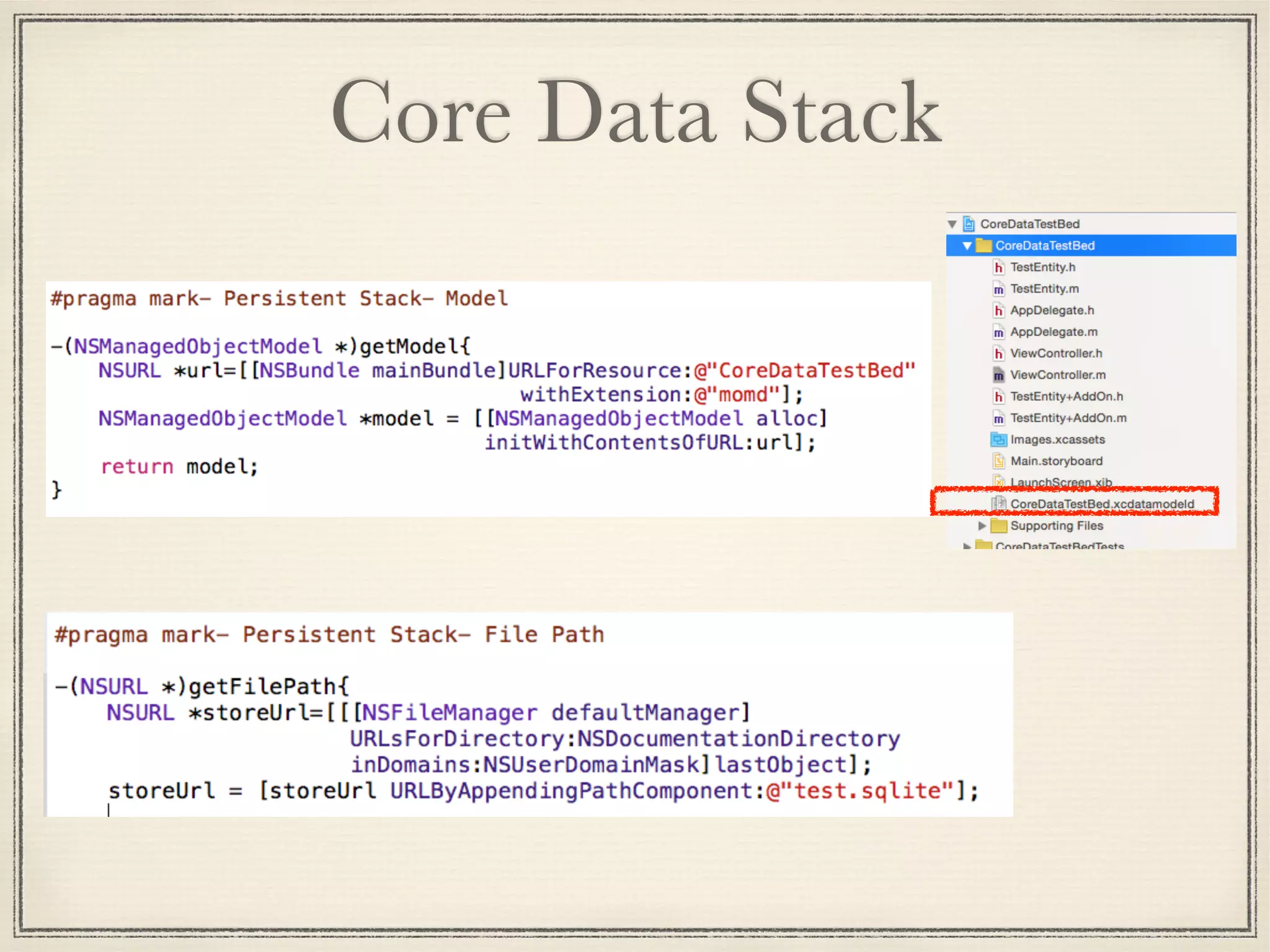The image size is (1270, 952).
Task: Click the pragma mark Persistent Stack- Model line
Action: coord(279,299)
